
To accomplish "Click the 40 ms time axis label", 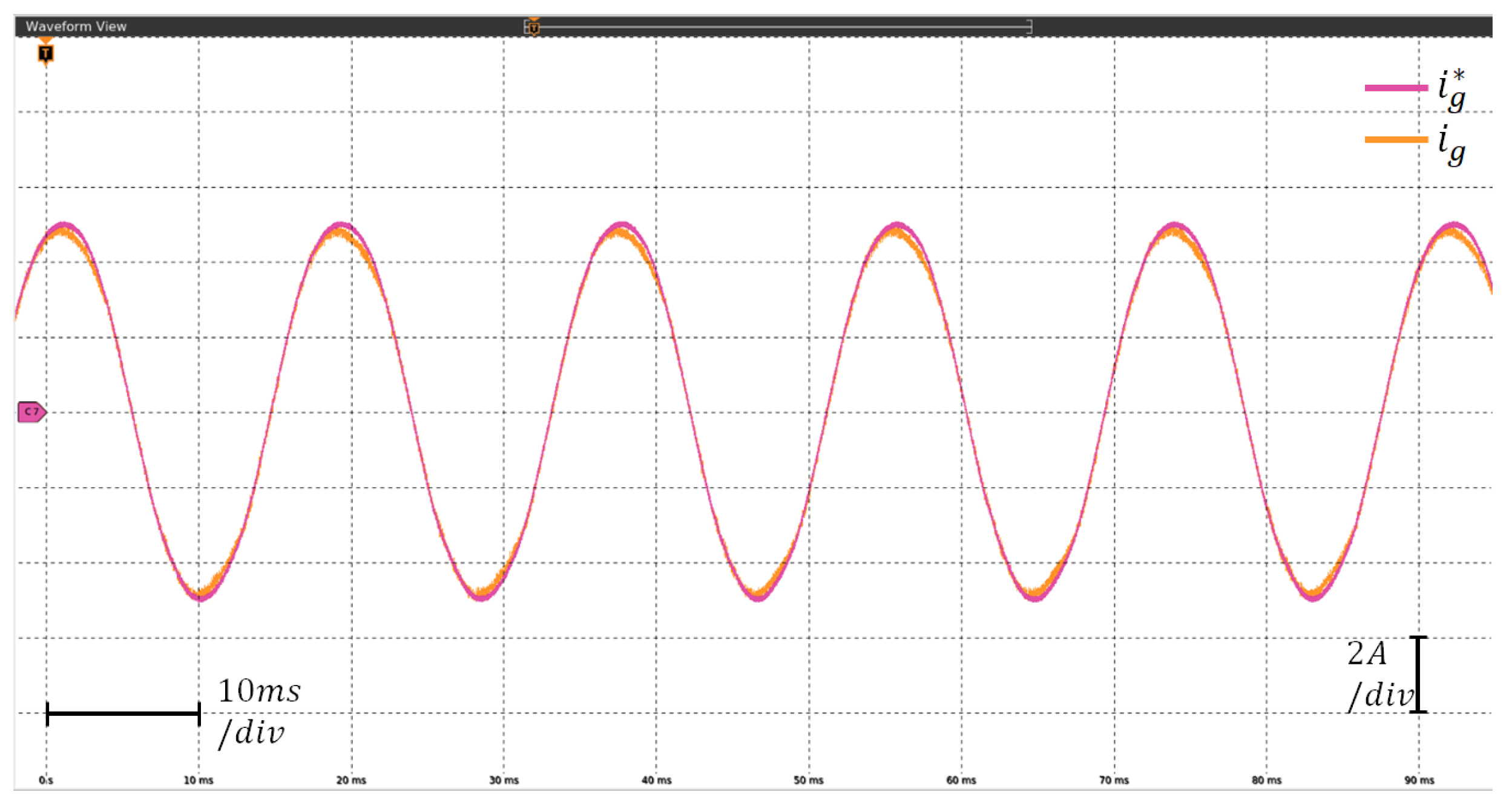I will [x=656, y=781].
